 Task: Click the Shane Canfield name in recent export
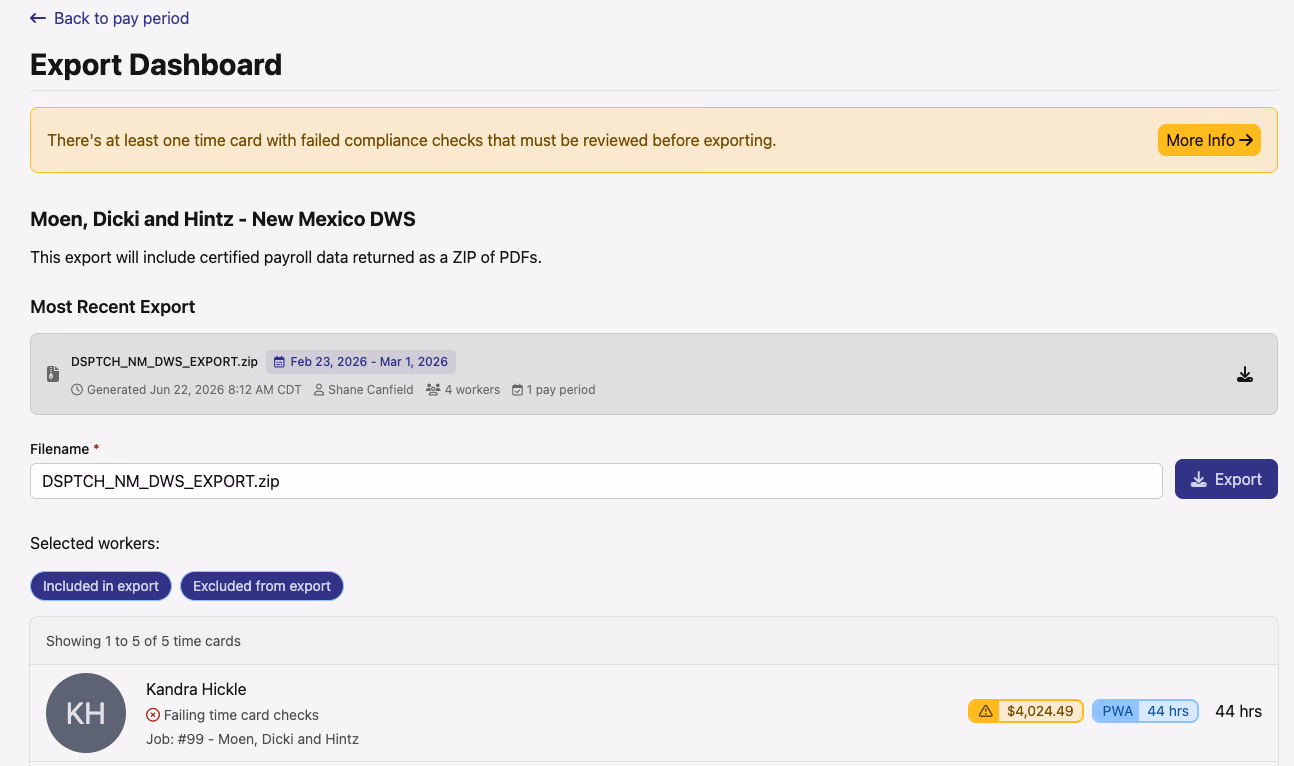pyautogui.click(x=371, y=390)
